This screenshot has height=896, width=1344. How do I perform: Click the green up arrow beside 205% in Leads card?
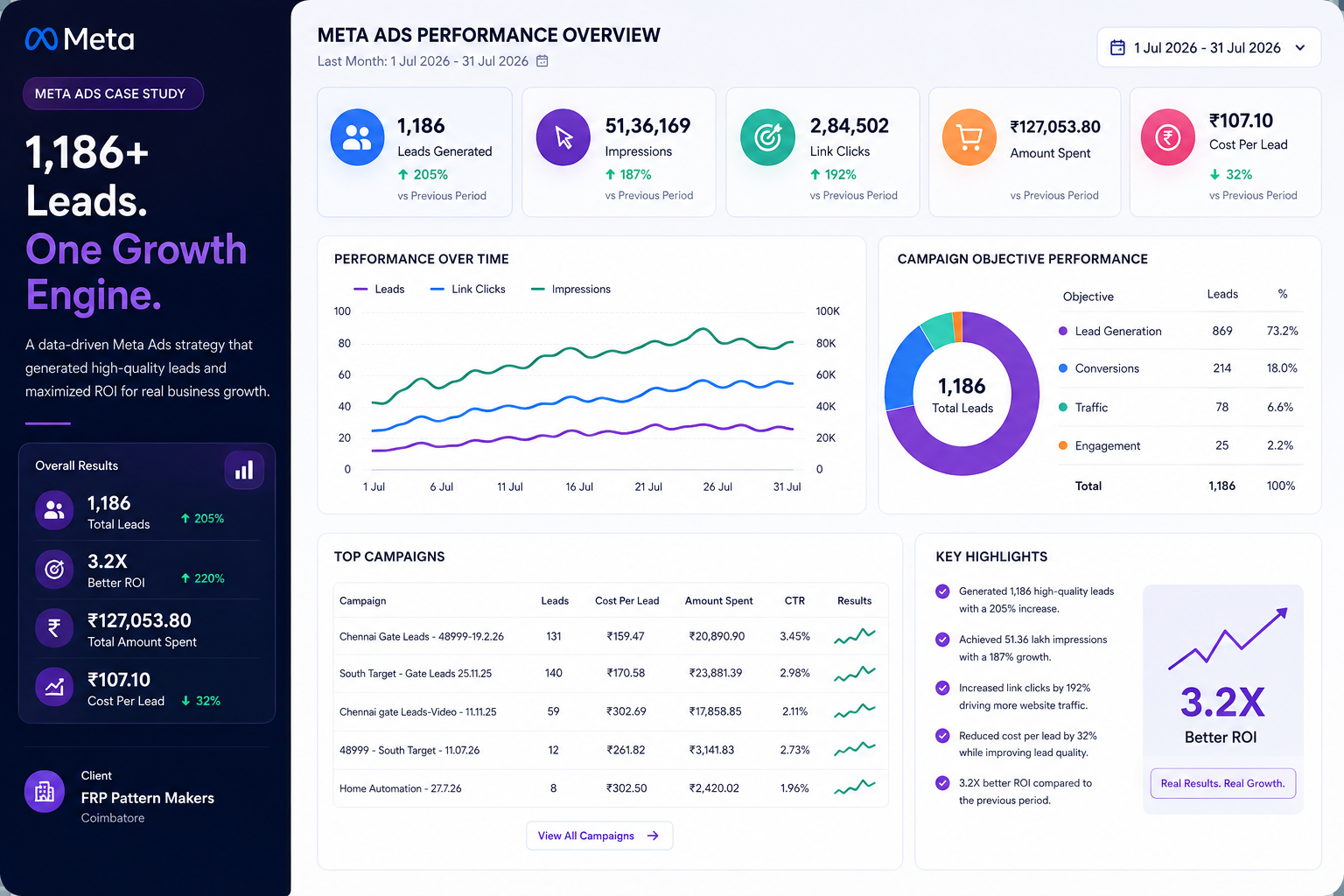tap(403, 174)
